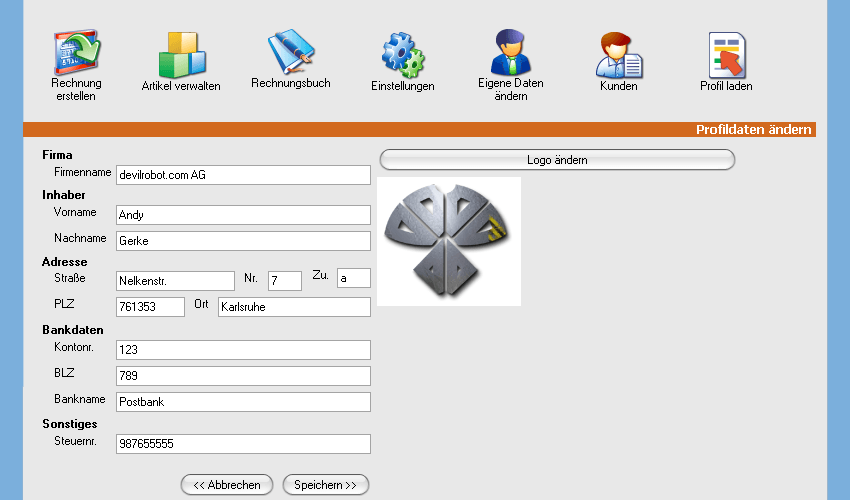Click the Vorname label
850x500 pixels.
point(75,212)
